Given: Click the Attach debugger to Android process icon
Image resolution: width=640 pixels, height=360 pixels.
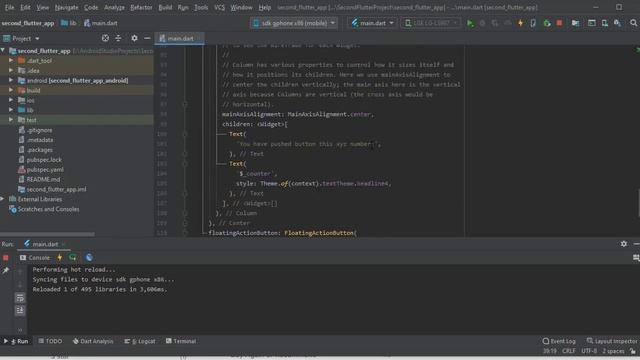Looking at the screenshot, I should (547, 23).
